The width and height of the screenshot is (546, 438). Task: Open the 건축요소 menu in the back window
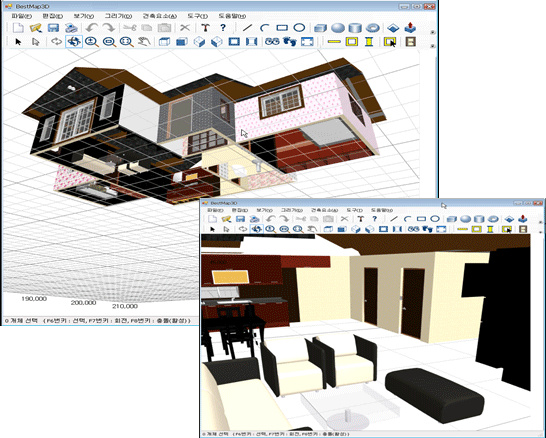pos(159,16)
